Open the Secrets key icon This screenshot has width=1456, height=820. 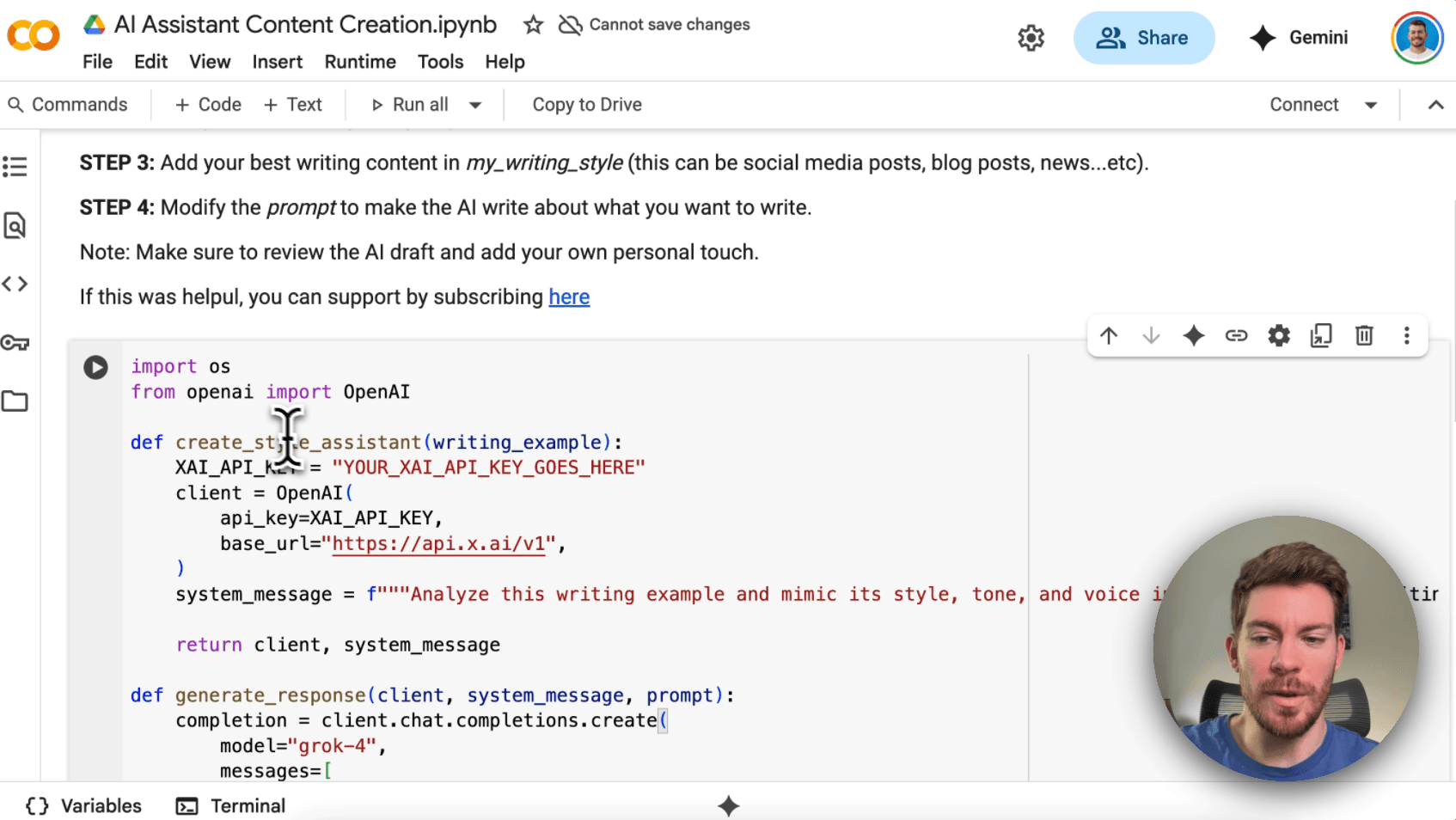(15, 343)
